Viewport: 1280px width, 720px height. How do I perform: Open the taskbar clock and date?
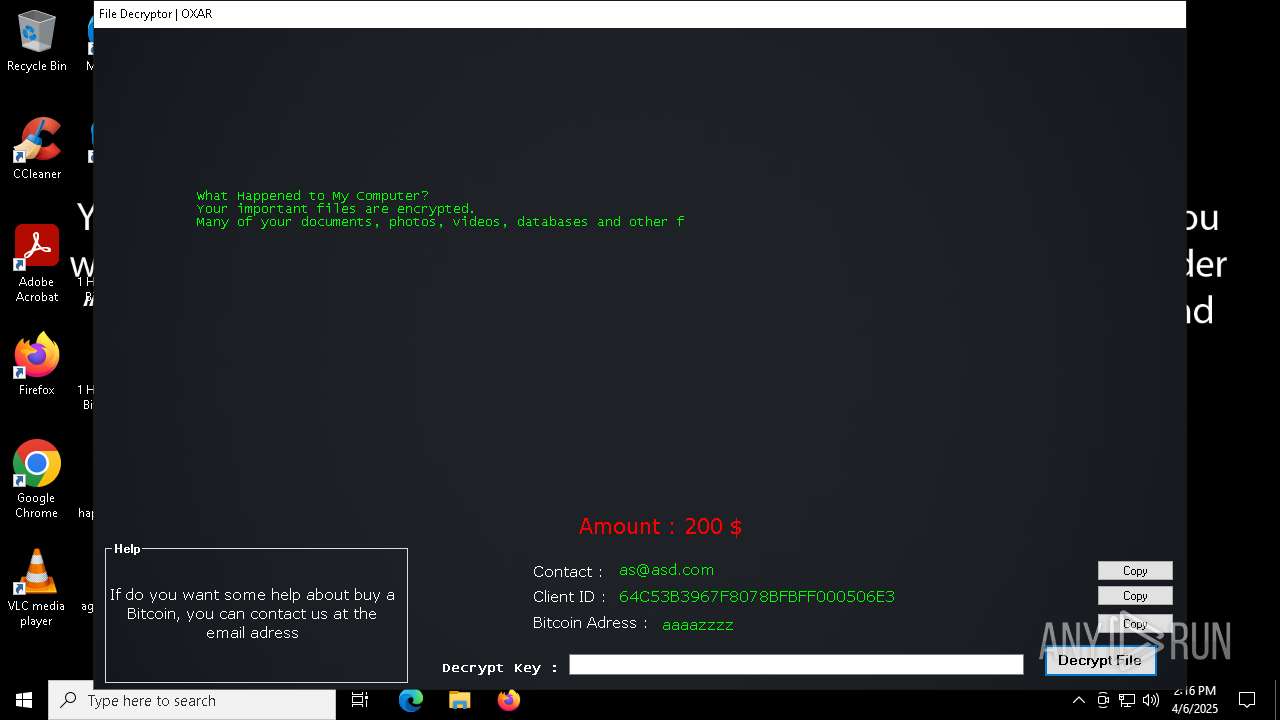click(1195, 701)
